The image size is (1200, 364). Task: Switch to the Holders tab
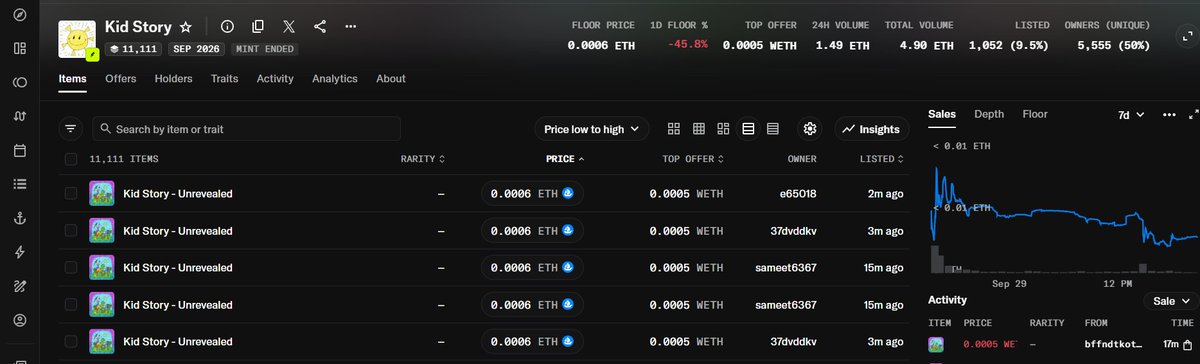click(x=173, y=78)
